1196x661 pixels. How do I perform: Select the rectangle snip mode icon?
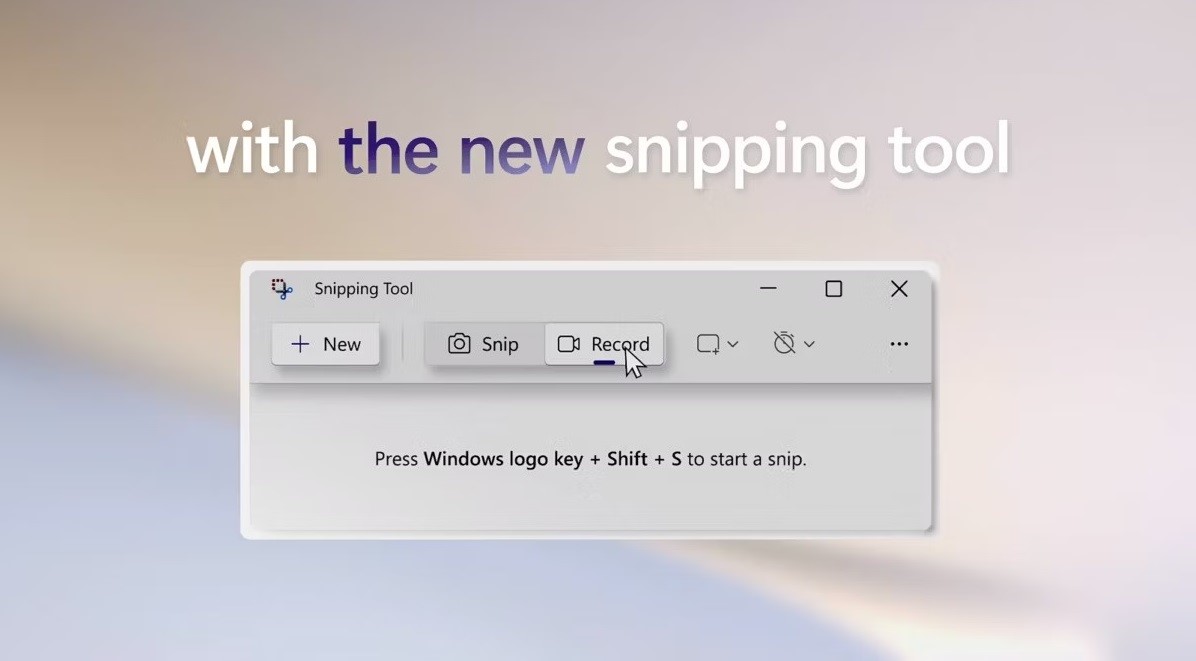[708, 344]
